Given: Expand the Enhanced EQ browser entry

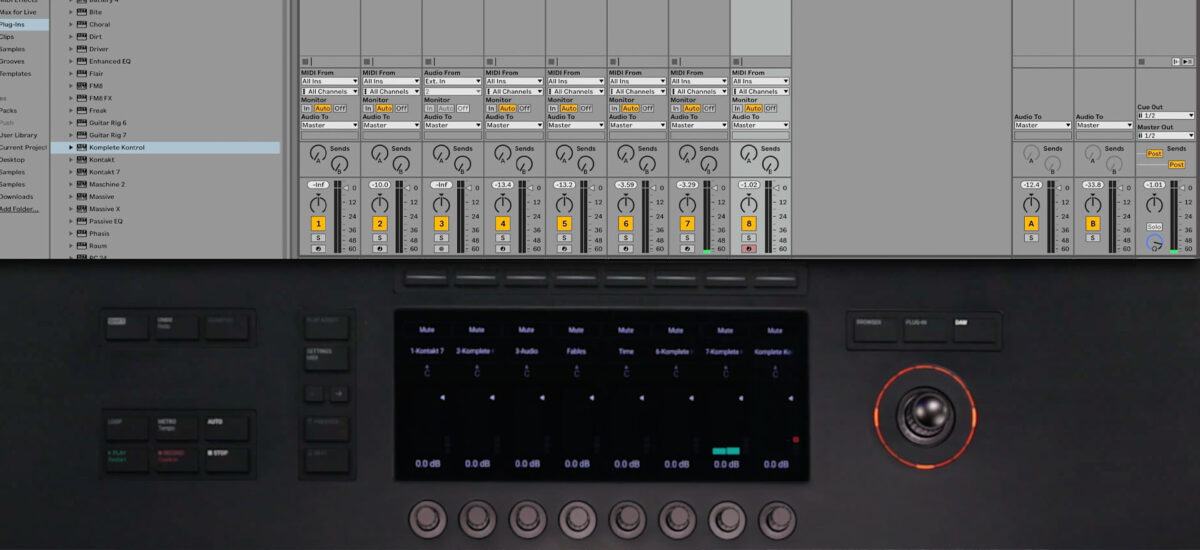Looking at the screenshot, I should [71, 61].
